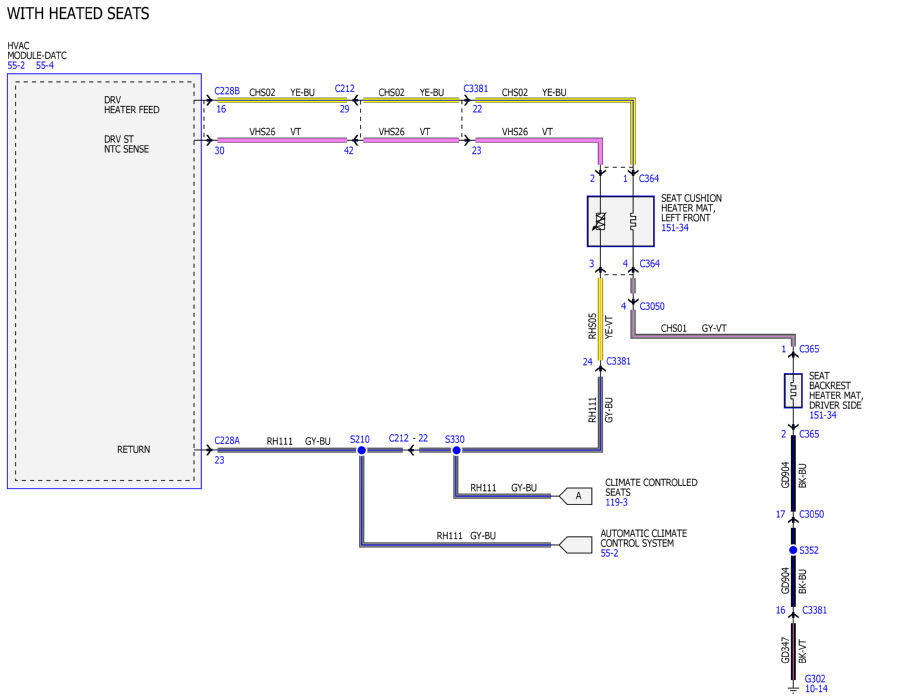Viewport: 900px width, 696px height.
Task: Open the 55-4 cell reference link
Action: point(45,65)
